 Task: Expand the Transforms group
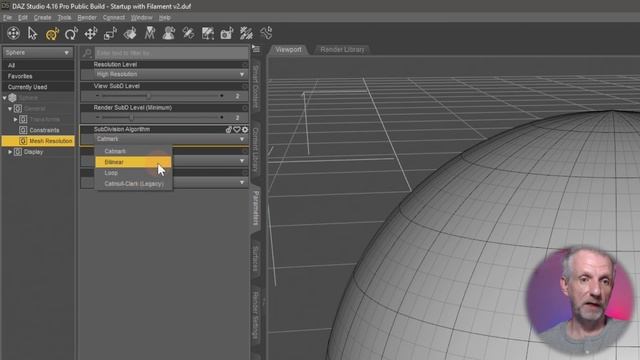(x=15, y=119)
